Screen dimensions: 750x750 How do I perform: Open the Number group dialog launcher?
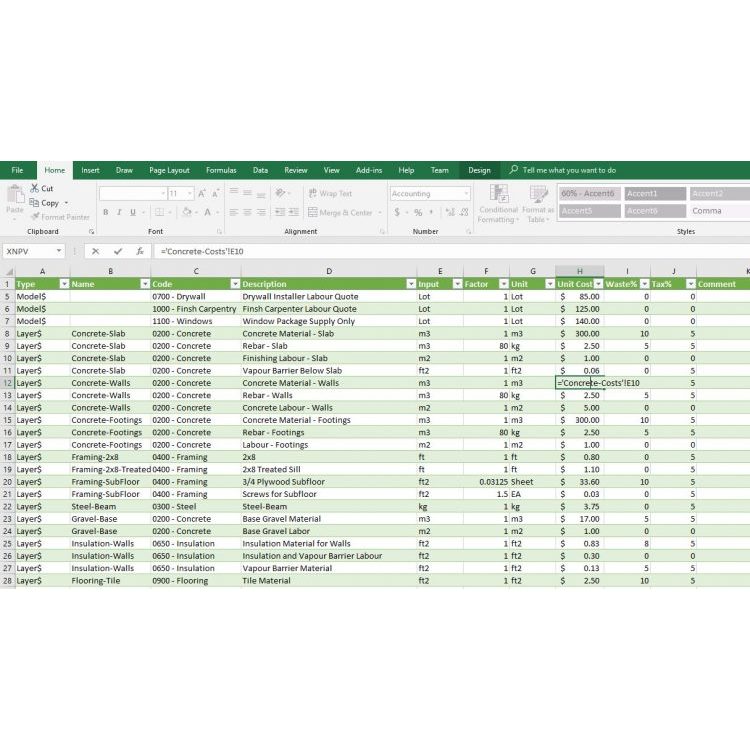(x=469, y=232)
